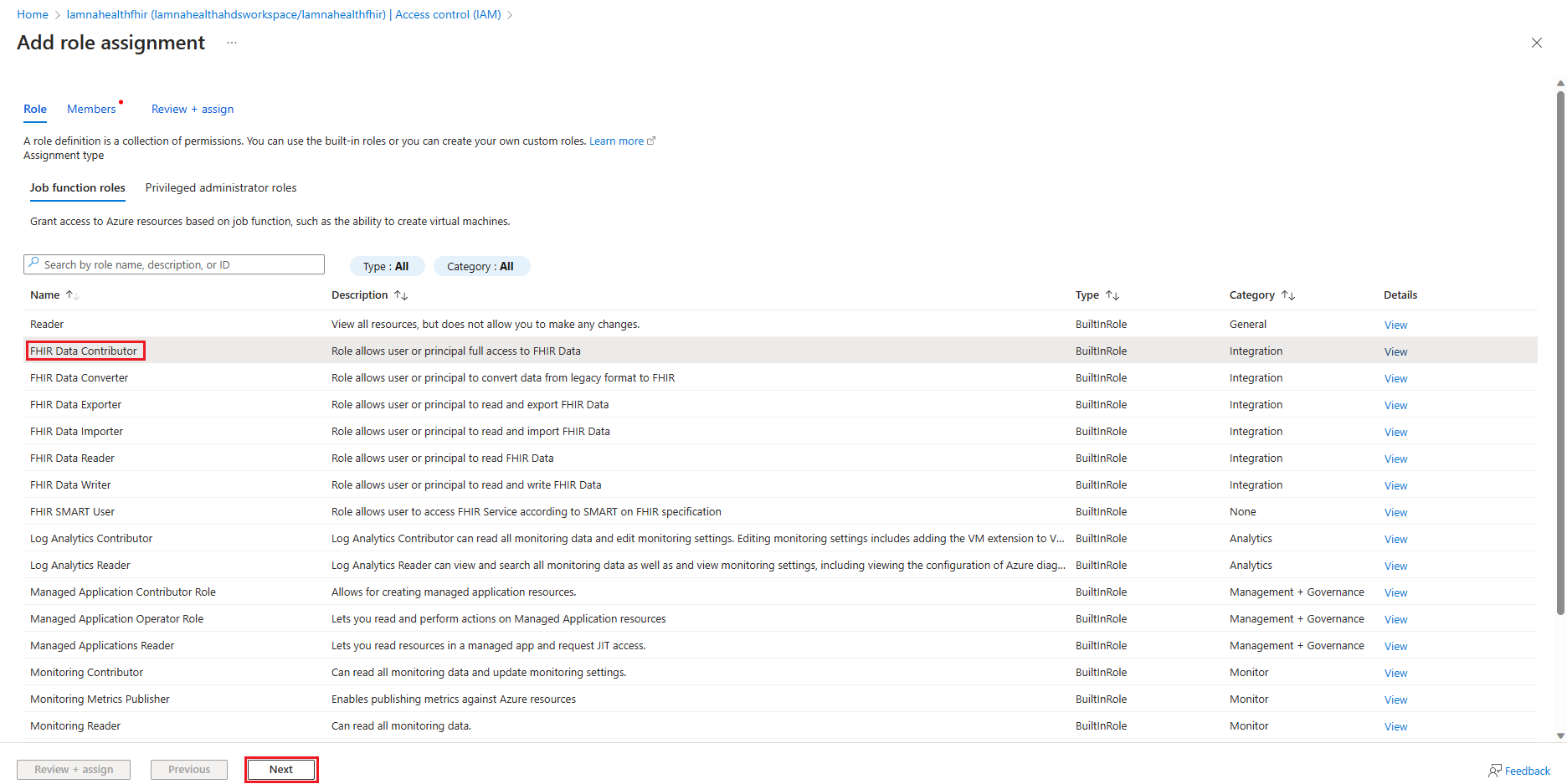The height and width of the screenshot is (784, 1567).
Task: View details for FHIR Data Exporter
Action: tap(1395, 406)
